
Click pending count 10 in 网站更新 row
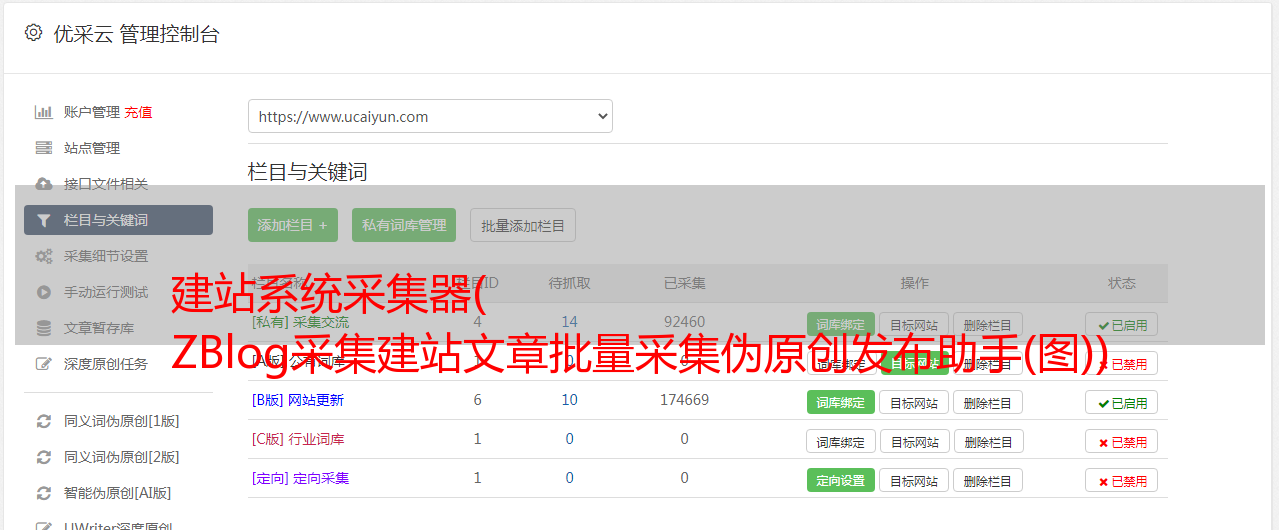pyautogui.click(x=569, y=400)
